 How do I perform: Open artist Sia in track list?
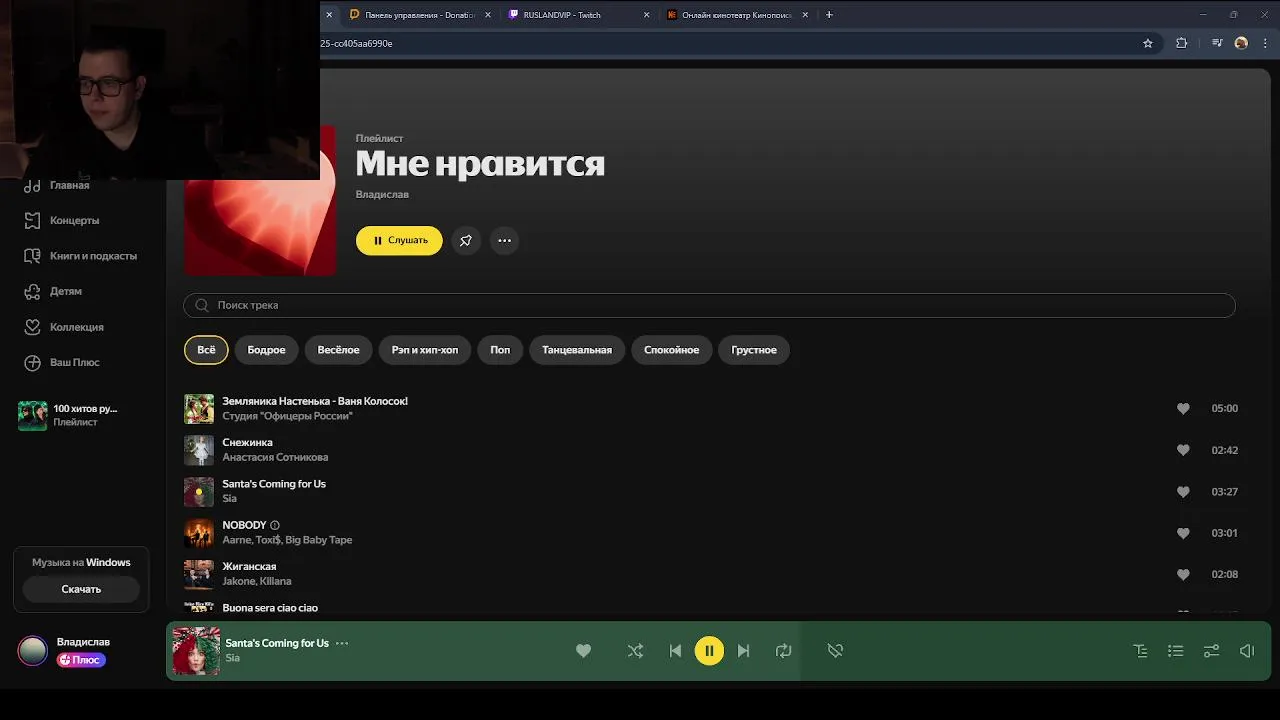click(229, 498)
